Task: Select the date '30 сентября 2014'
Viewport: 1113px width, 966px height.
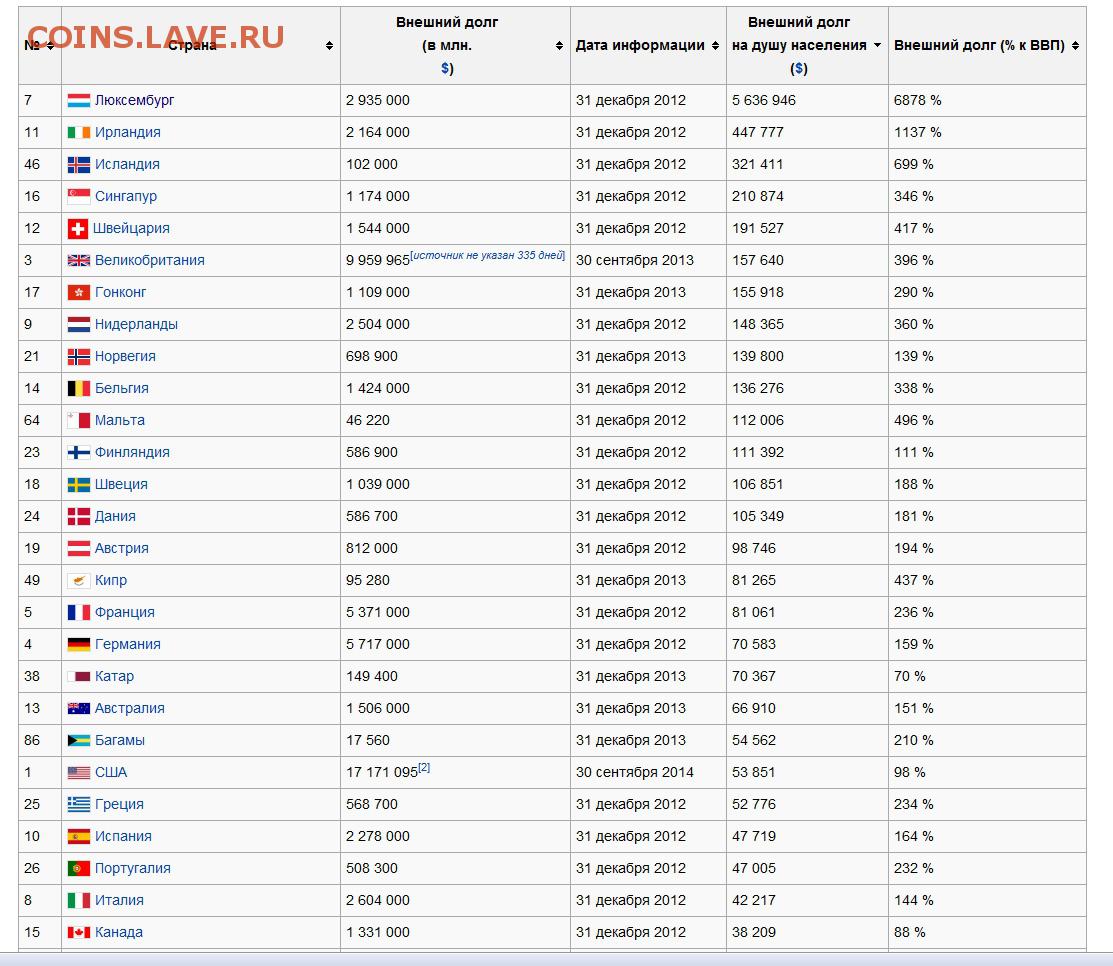Action: (x=635, y=772)
